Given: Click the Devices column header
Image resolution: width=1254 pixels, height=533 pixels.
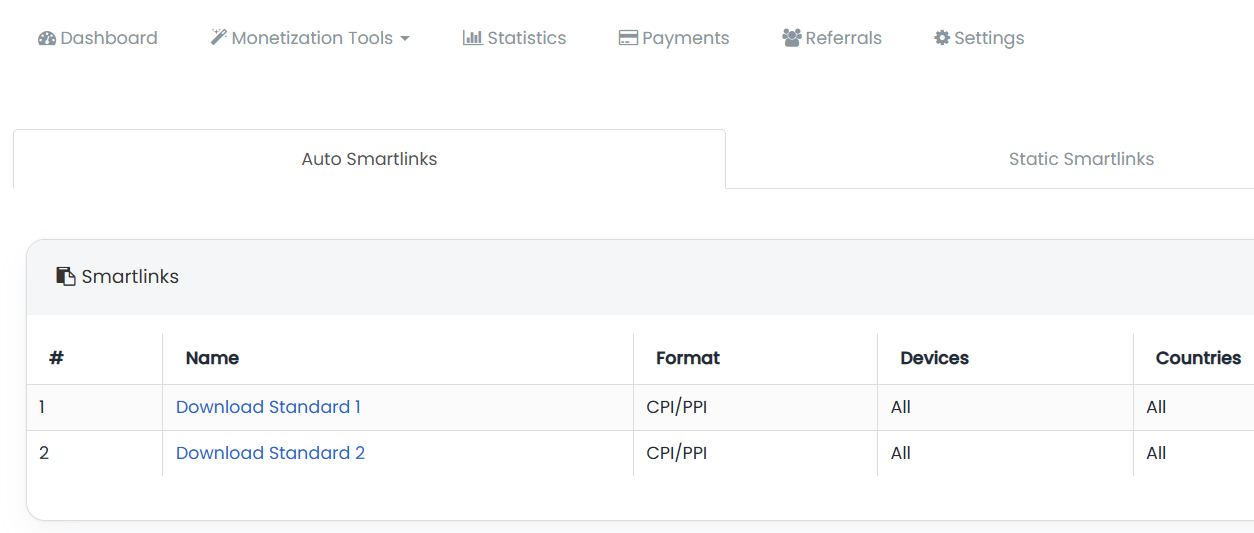Looking at the screenshot, I should tap(934, 358).
